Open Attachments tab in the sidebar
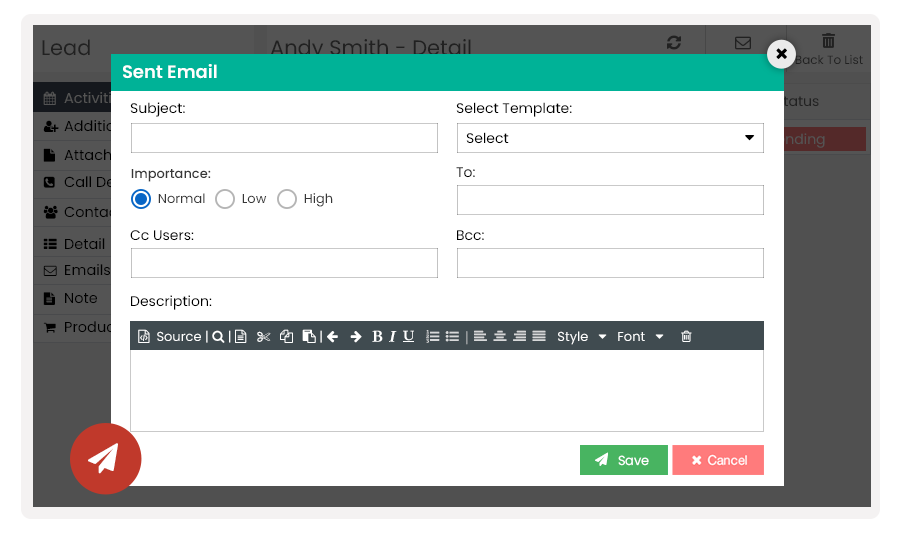The width and height of the screenshot is (900, 534). pos(72,155)
